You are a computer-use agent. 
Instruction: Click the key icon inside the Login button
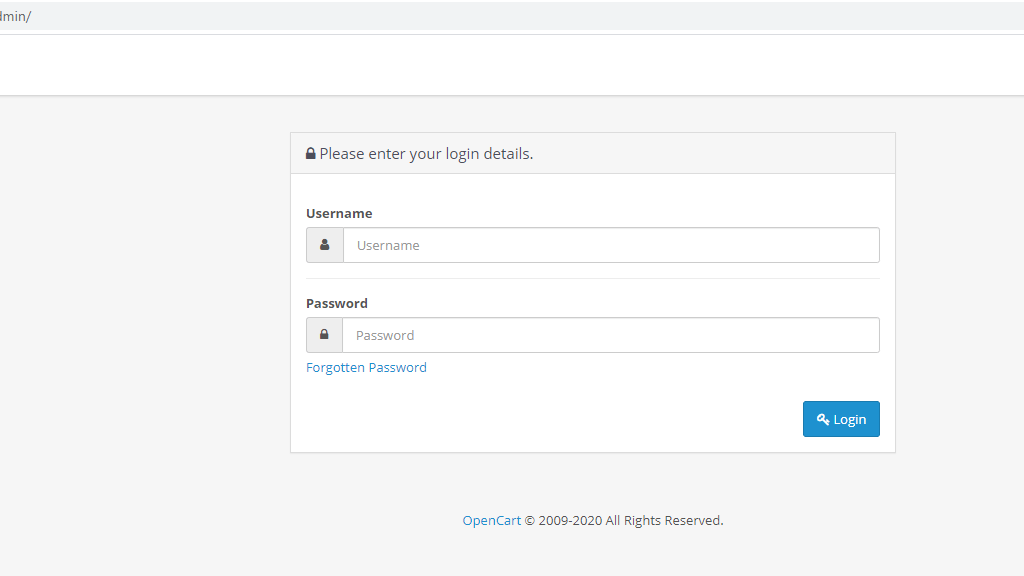[823, 419]
